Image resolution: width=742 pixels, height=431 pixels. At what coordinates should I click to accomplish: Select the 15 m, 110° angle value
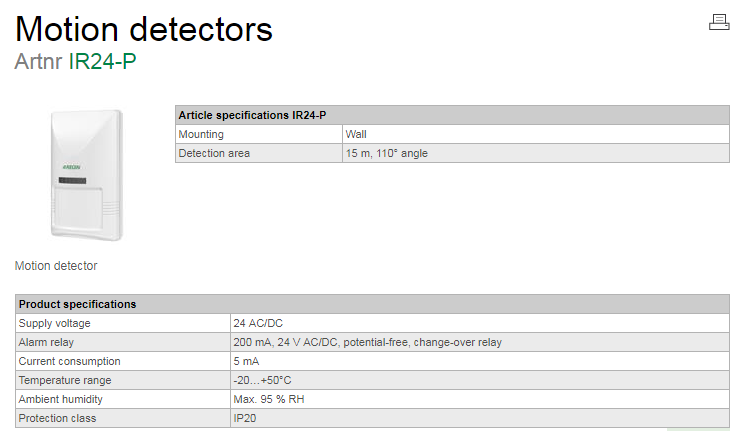[387, 153]
